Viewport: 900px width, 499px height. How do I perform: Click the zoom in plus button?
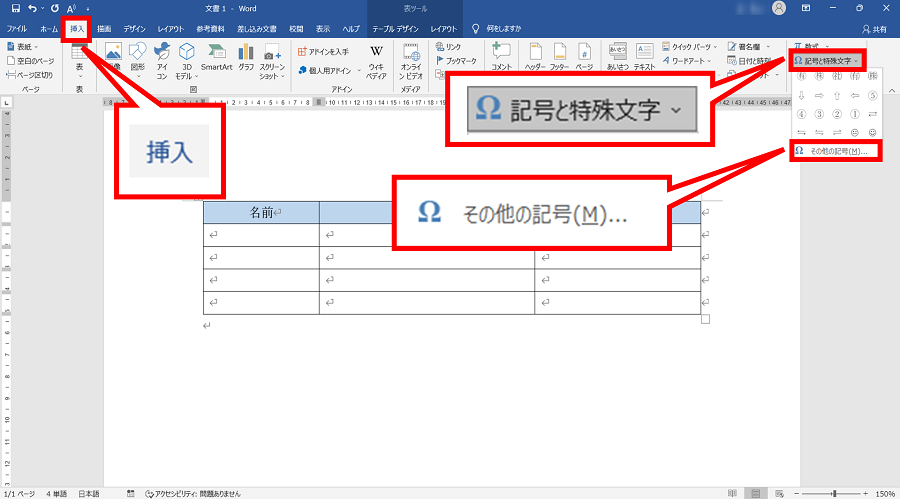click(x=866, y=493)
